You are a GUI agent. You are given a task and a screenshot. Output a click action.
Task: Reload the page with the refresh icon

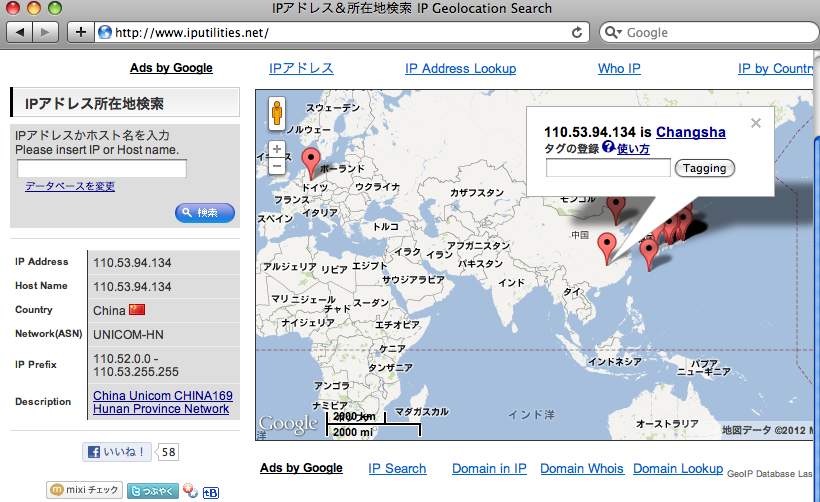coord(577,32)
